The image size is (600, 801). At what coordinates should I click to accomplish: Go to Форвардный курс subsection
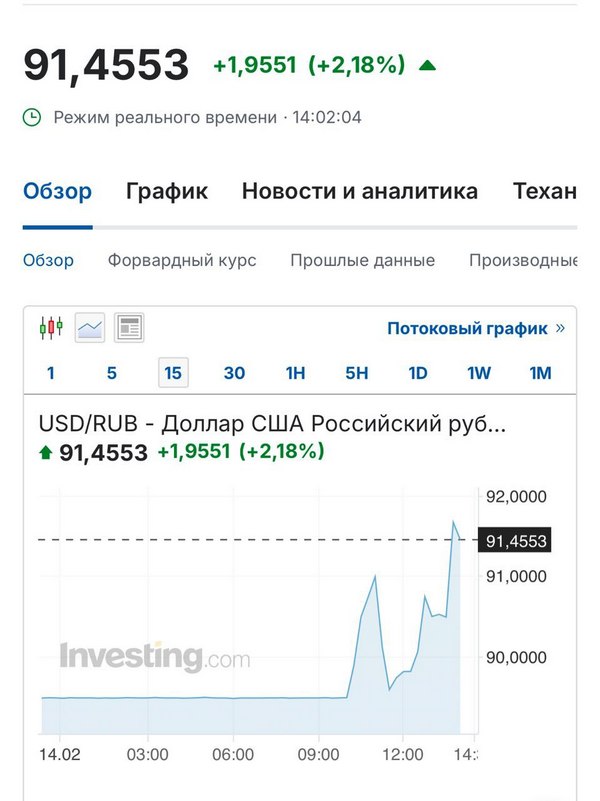click(182, 261)
